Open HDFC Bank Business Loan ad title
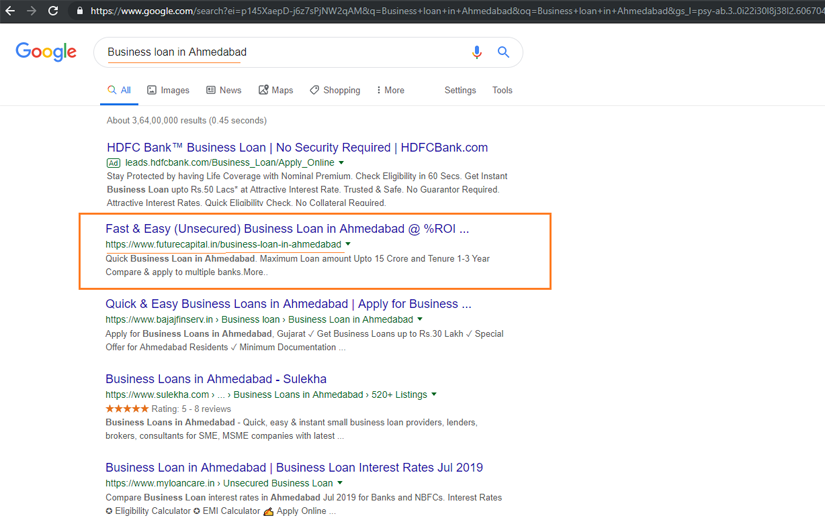 click(x=297, y=147)
